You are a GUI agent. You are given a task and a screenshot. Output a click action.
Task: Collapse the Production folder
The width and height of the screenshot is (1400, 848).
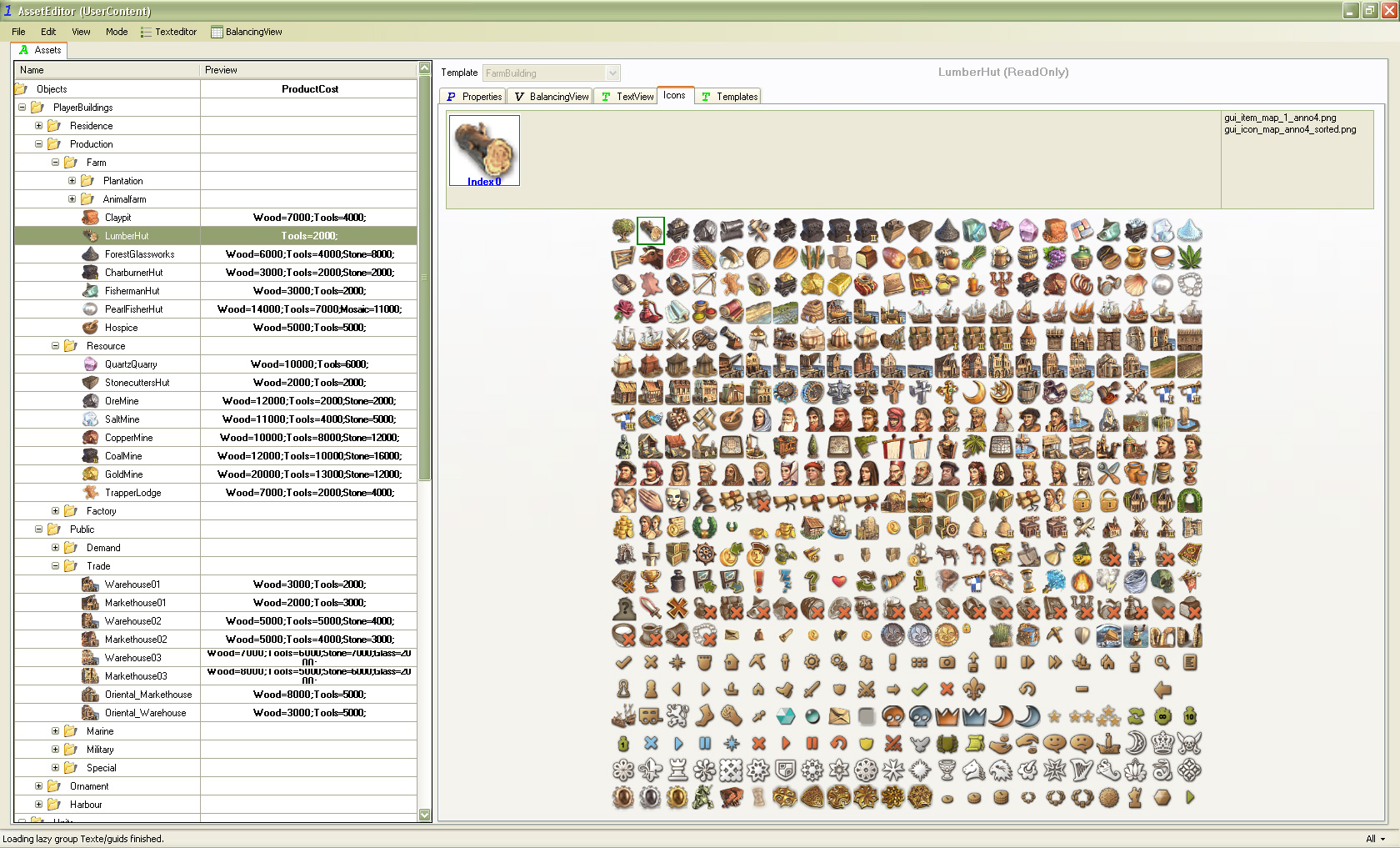tap(39, 144)
